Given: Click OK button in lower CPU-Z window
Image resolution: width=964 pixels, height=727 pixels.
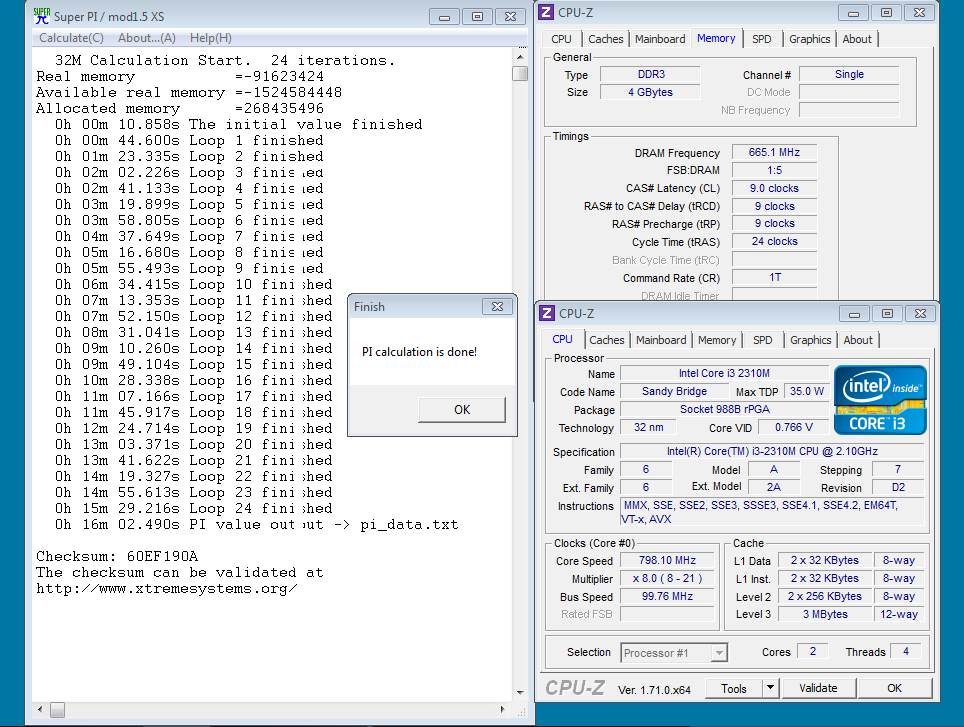Looking at the screenshot, I should tap(895, 688).
